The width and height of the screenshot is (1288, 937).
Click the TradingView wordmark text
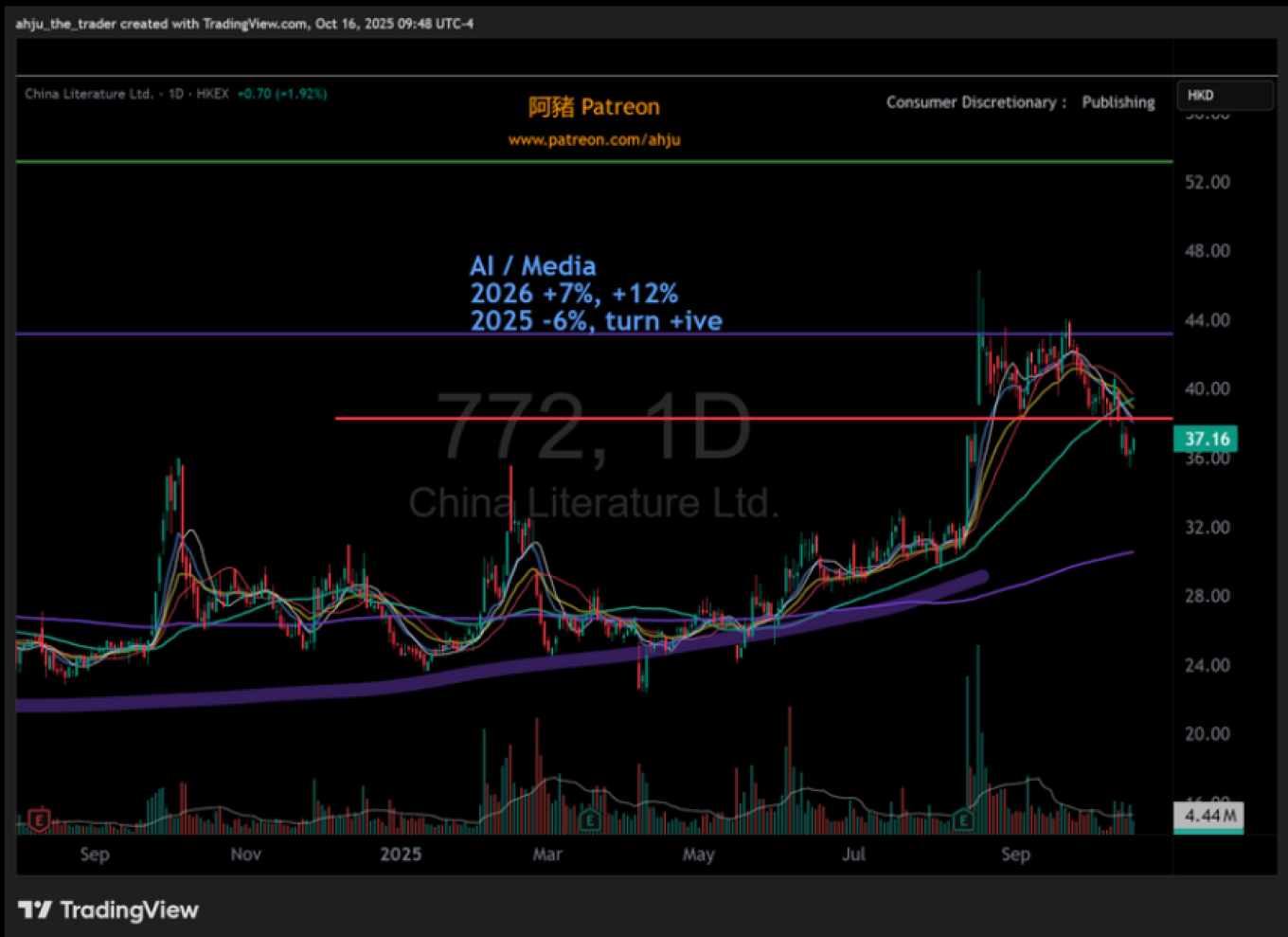pos(129,910)
